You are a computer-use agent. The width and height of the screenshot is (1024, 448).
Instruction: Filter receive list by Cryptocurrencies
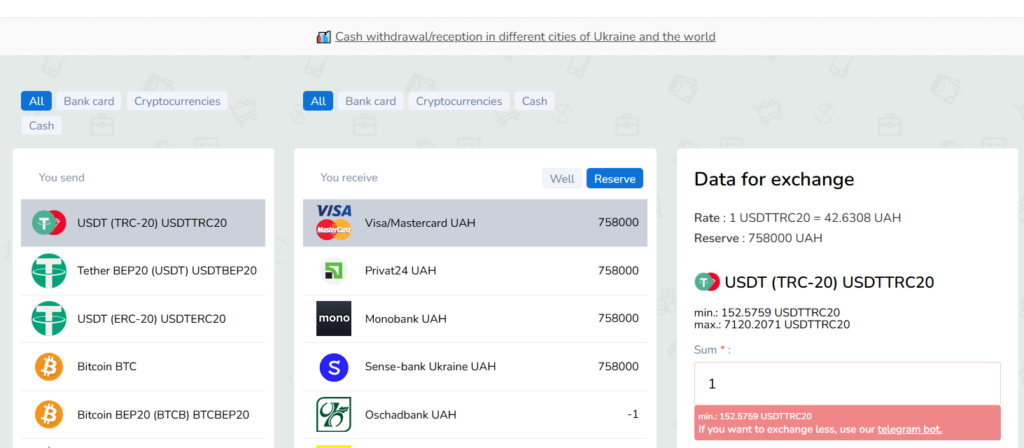[459, 101]
